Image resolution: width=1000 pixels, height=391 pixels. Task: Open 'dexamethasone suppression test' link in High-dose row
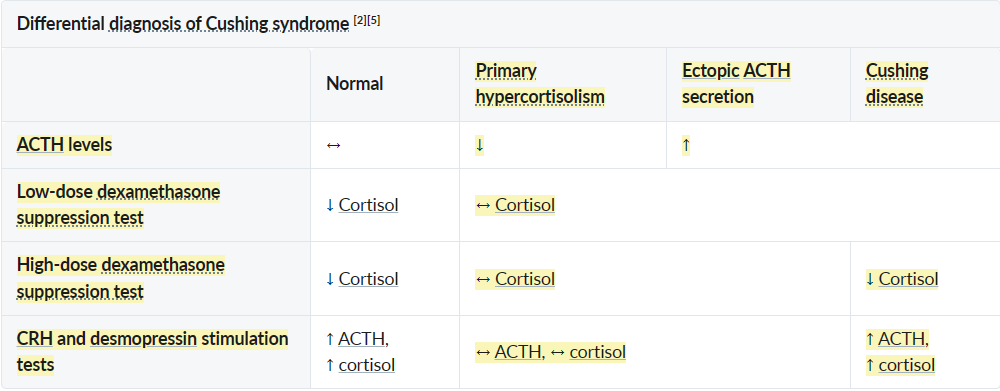pos(121,278)
